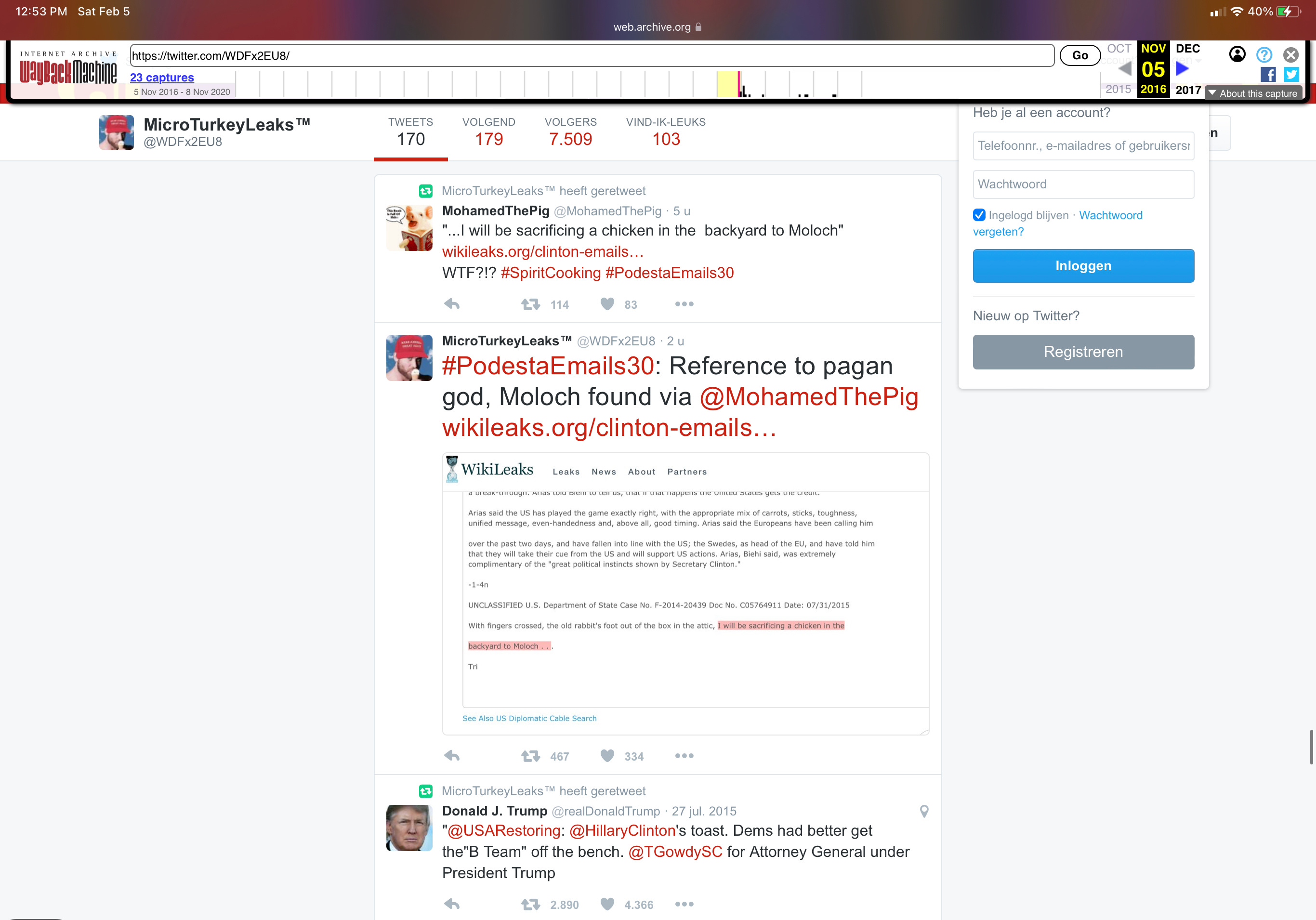The width and height of the screenshot is (1316, 920).
Task: Open the 23 captures link
Action: click(162, 78)
